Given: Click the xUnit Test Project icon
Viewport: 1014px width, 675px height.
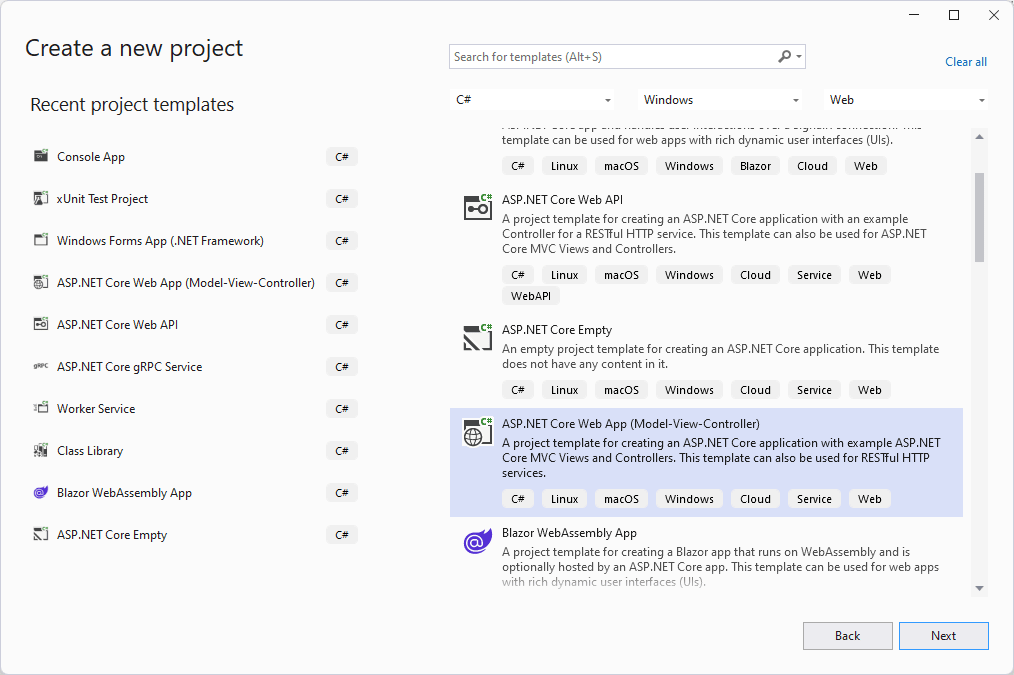Looking at the screenshot, I should (x=41, y=198).
